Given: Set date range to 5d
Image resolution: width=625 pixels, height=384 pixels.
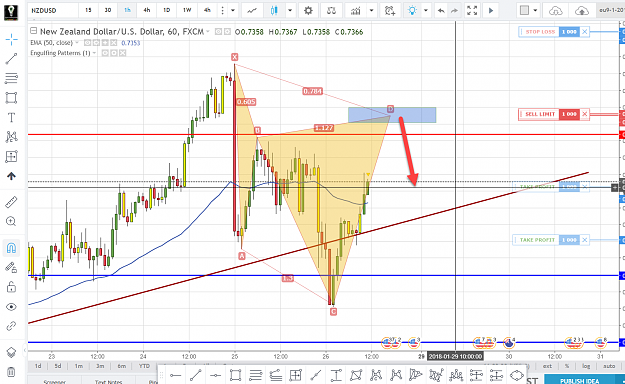Looking at the screenshot, I should click(58, 366).
